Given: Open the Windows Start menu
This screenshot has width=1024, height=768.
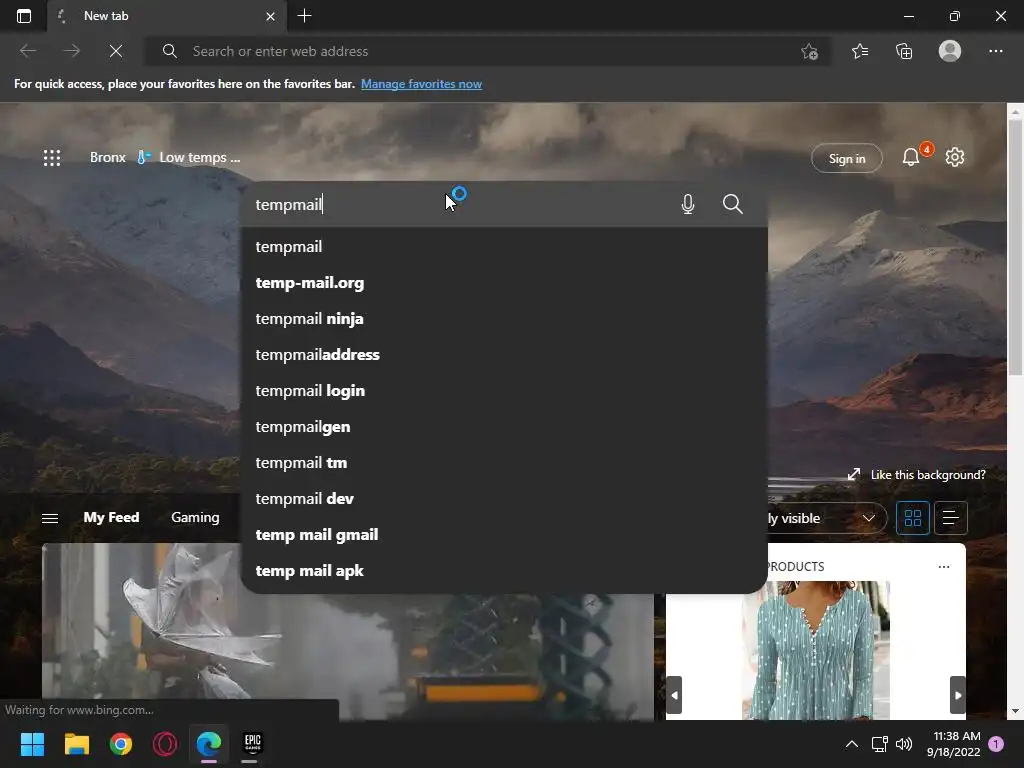Looking at the screenshot, I should click(32, 744).
